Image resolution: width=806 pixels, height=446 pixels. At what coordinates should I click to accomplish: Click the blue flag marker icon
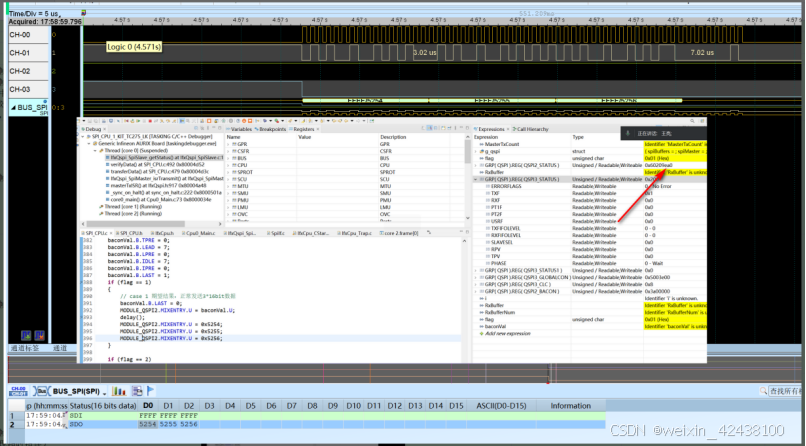pos(151,391)
